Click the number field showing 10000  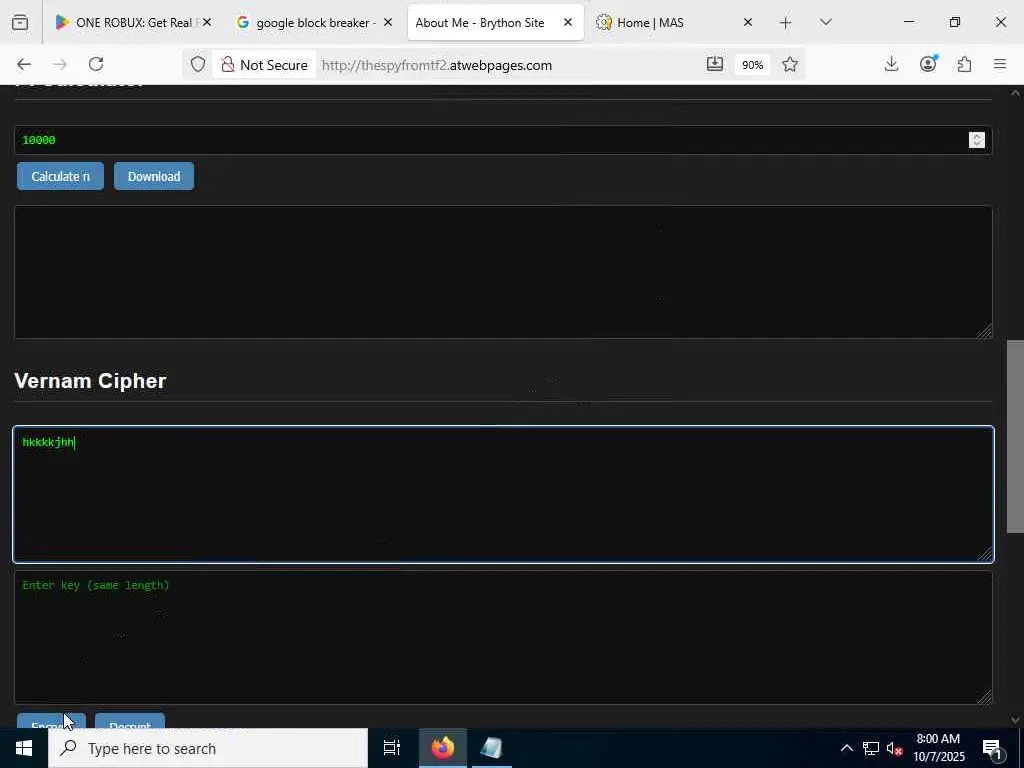pyautogui.click(x=503, y=140)
